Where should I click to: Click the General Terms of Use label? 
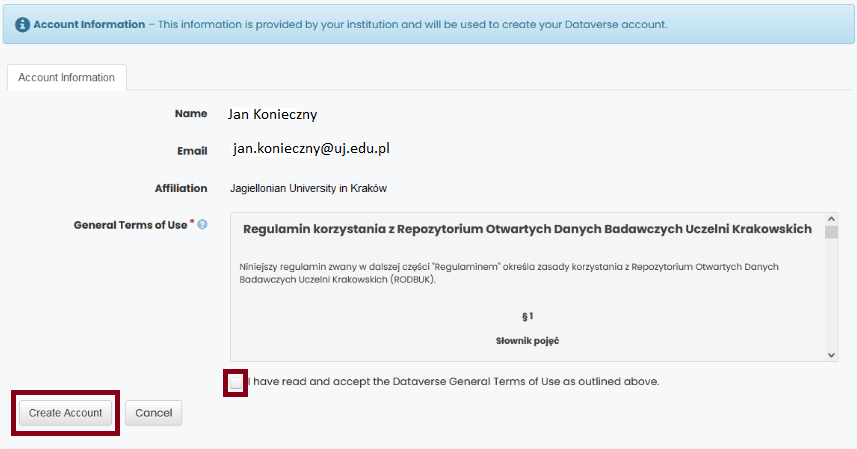point(131,225)
